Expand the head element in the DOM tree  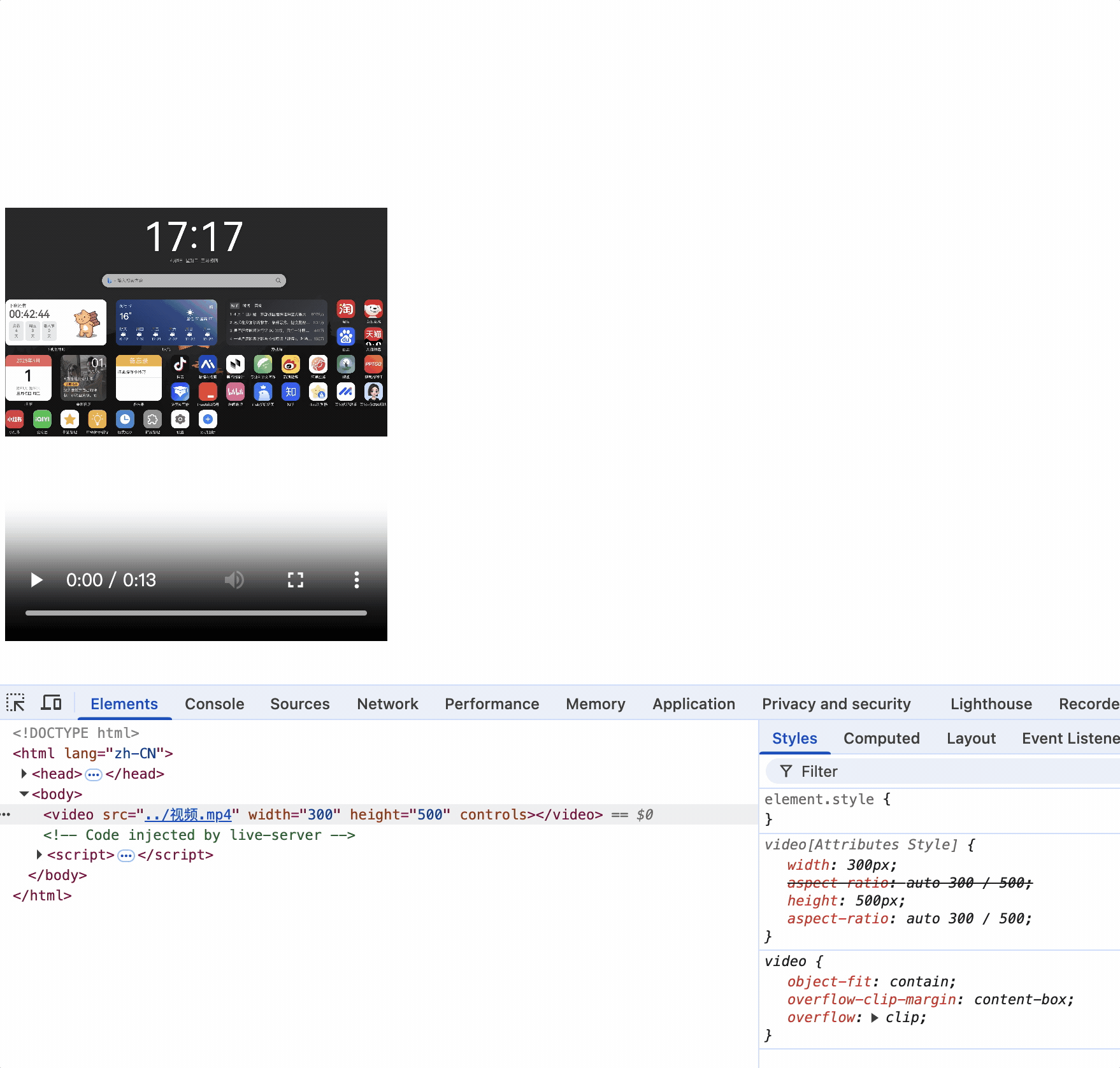coord(24,774)
